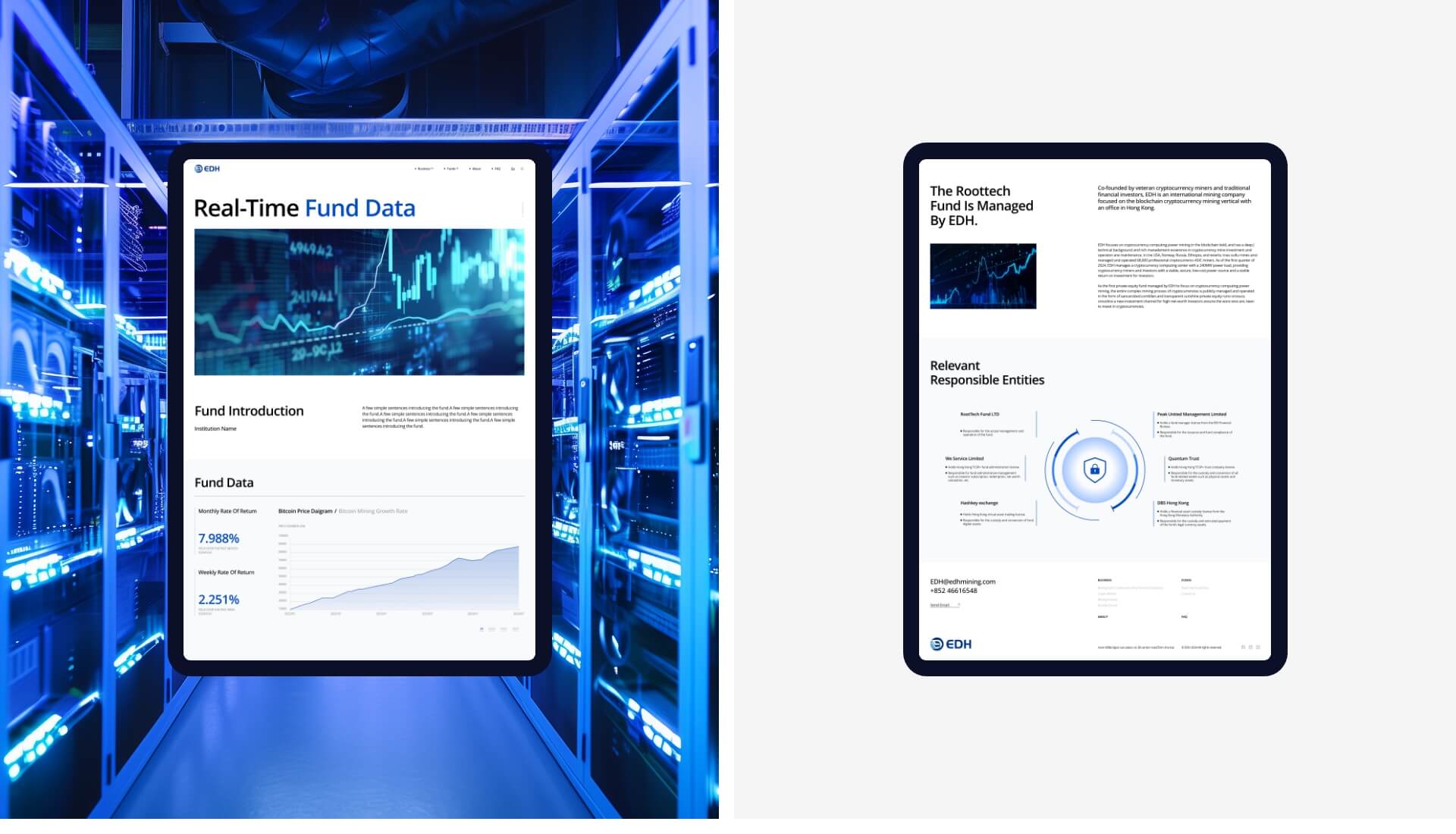The width and height of the screenshot is (1456, 834).
Task: Select the Bitcoin Price Daigram tab
Action: click(x=305, y=512)
